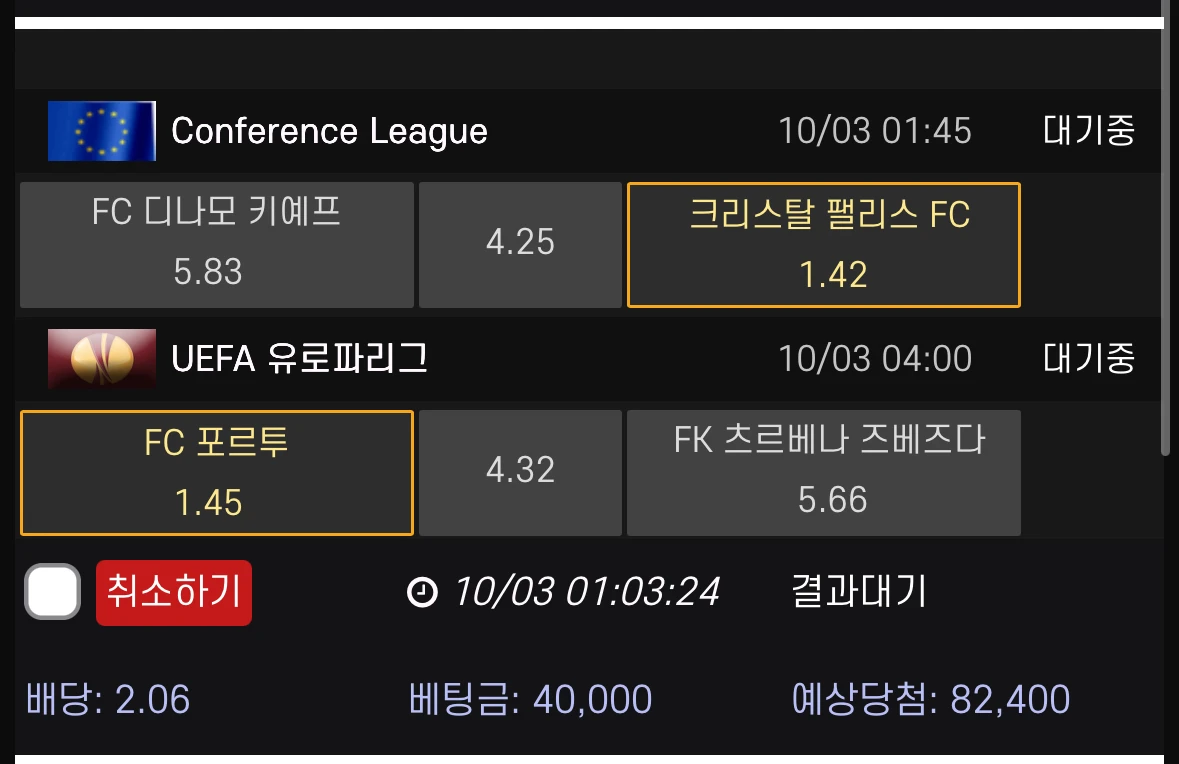Select FK 츠르베나 즈베즈다 odds 5.66
Viewport: 1179px width, 764px height.
pyautogui.click(x=823, y=472)
